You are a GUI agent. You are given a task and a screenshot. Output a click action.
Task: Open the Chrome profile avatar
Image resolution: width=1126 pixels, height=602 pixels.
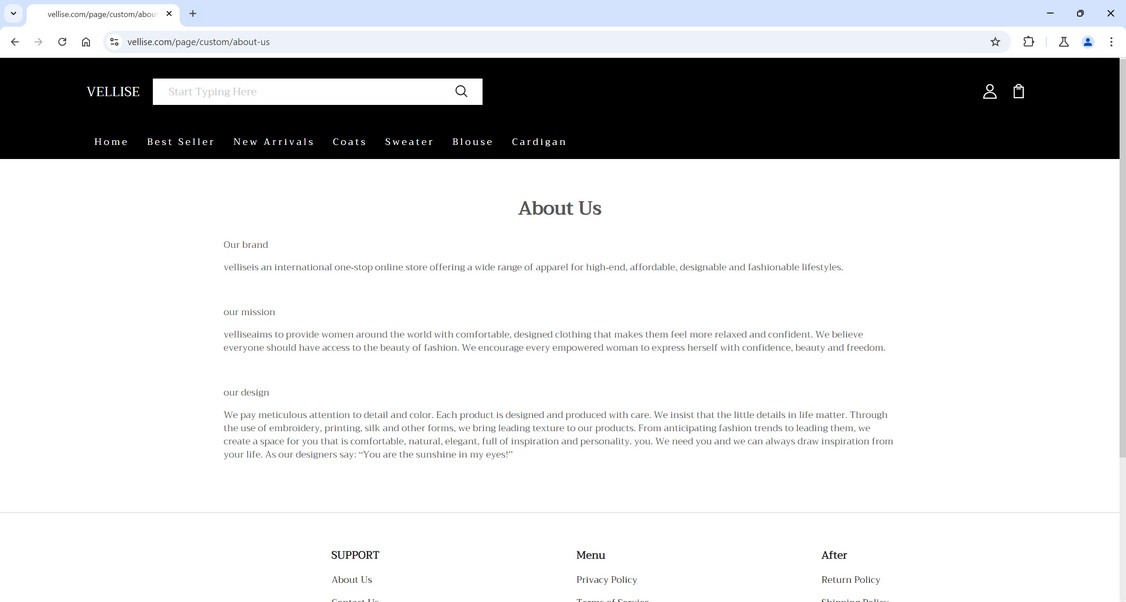[x=1088, y=42]
